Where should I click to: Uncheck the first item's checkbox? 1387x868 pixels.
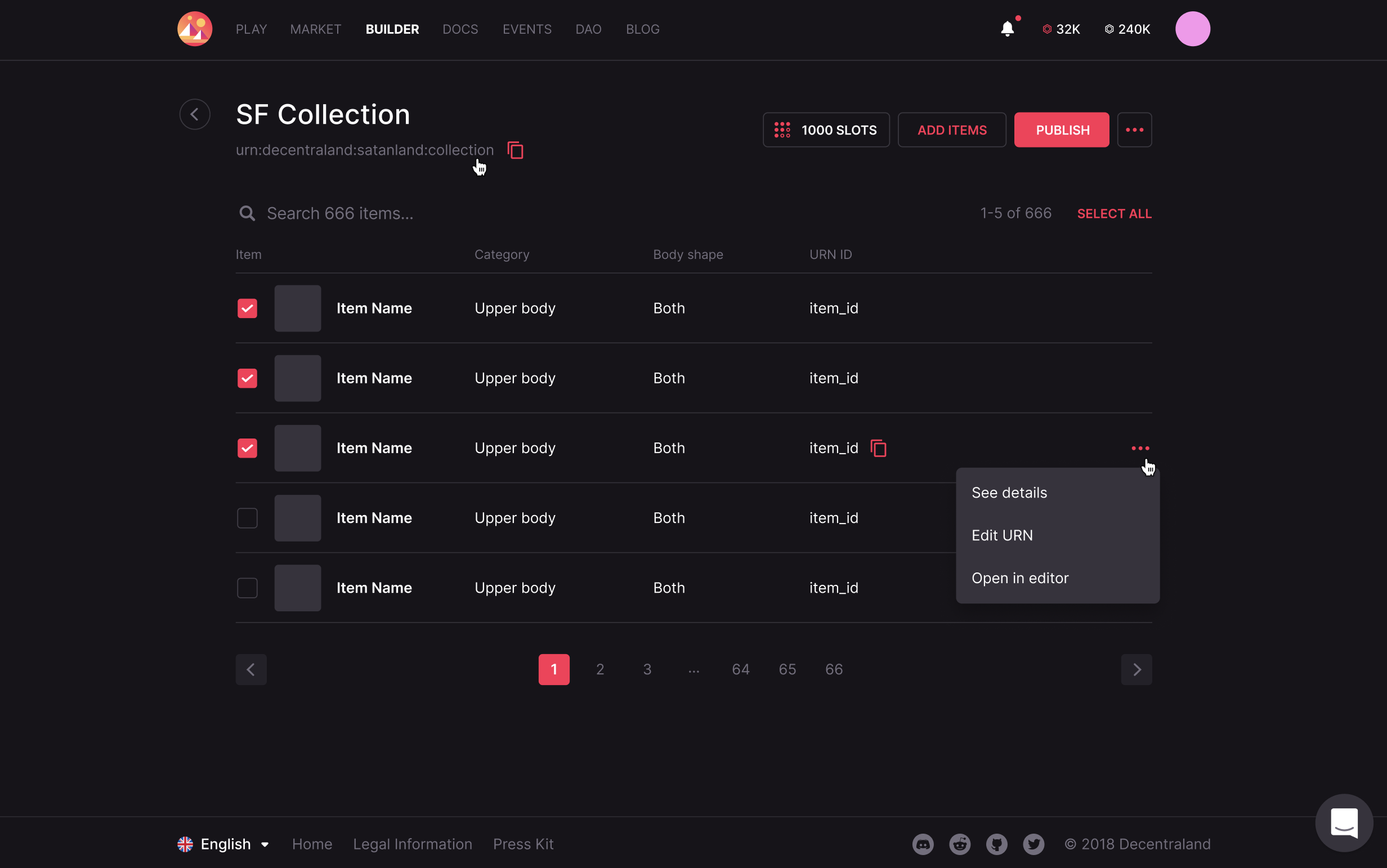(248, 308)
